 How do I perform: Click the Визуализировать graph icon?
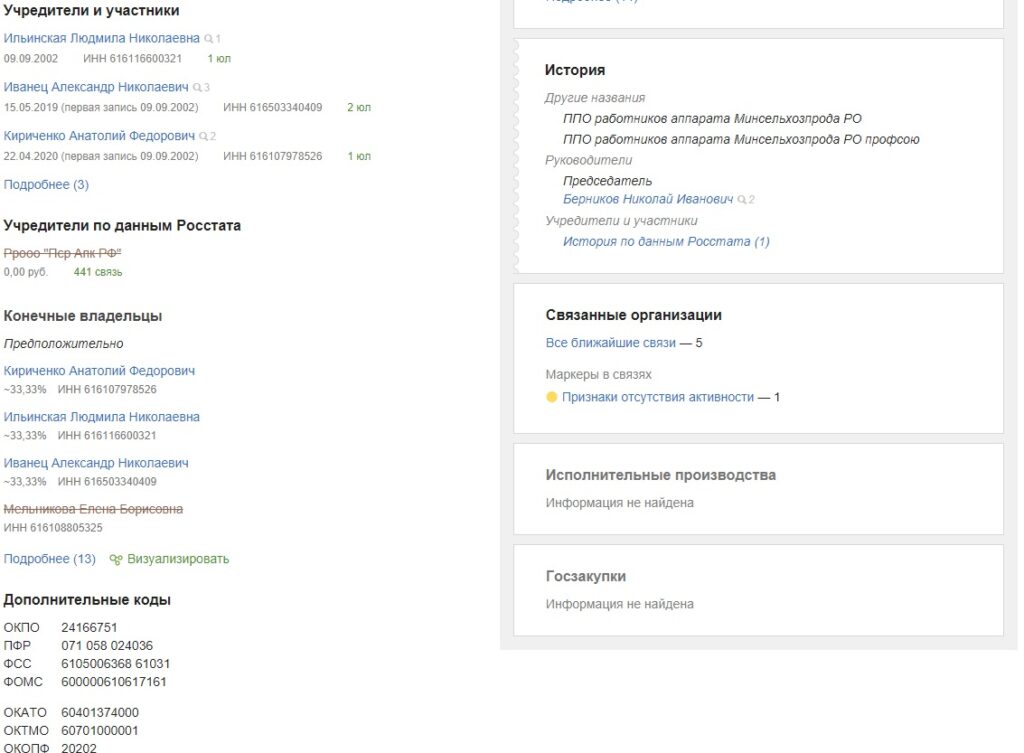coord(116,560)
